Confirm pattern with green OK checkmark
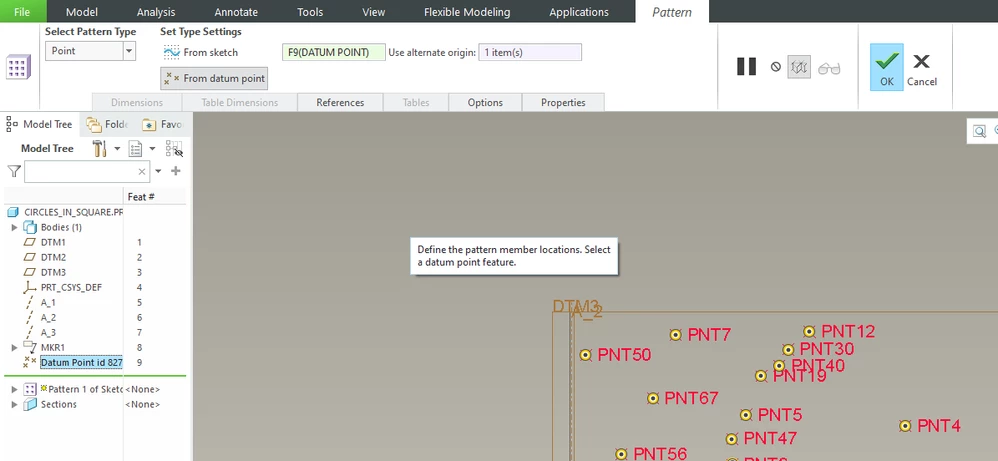998x461 pixels. click(887, 67)
